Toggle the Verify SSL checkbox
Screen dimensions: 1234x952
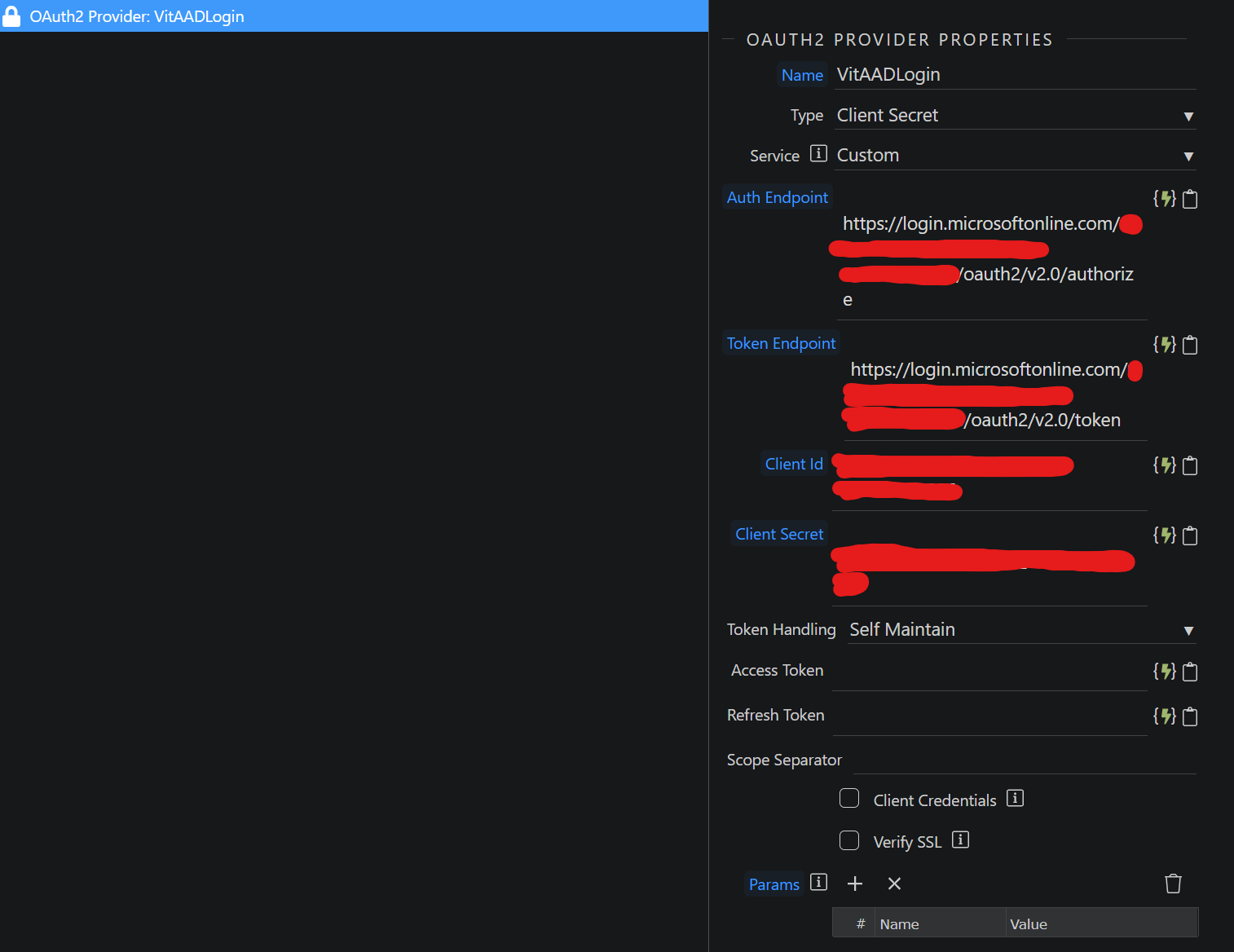pos(849,840)
